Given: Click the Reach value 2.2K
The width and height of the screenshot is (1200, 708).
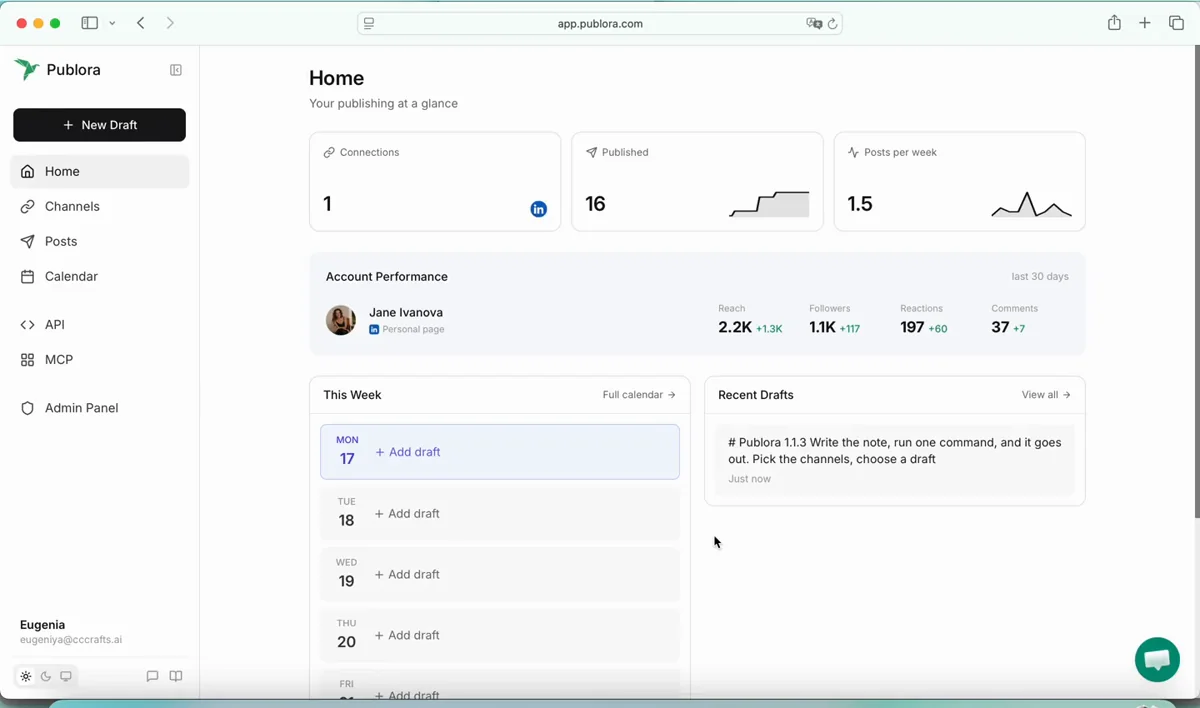Looking at the screenshot, I should (735, 327).
